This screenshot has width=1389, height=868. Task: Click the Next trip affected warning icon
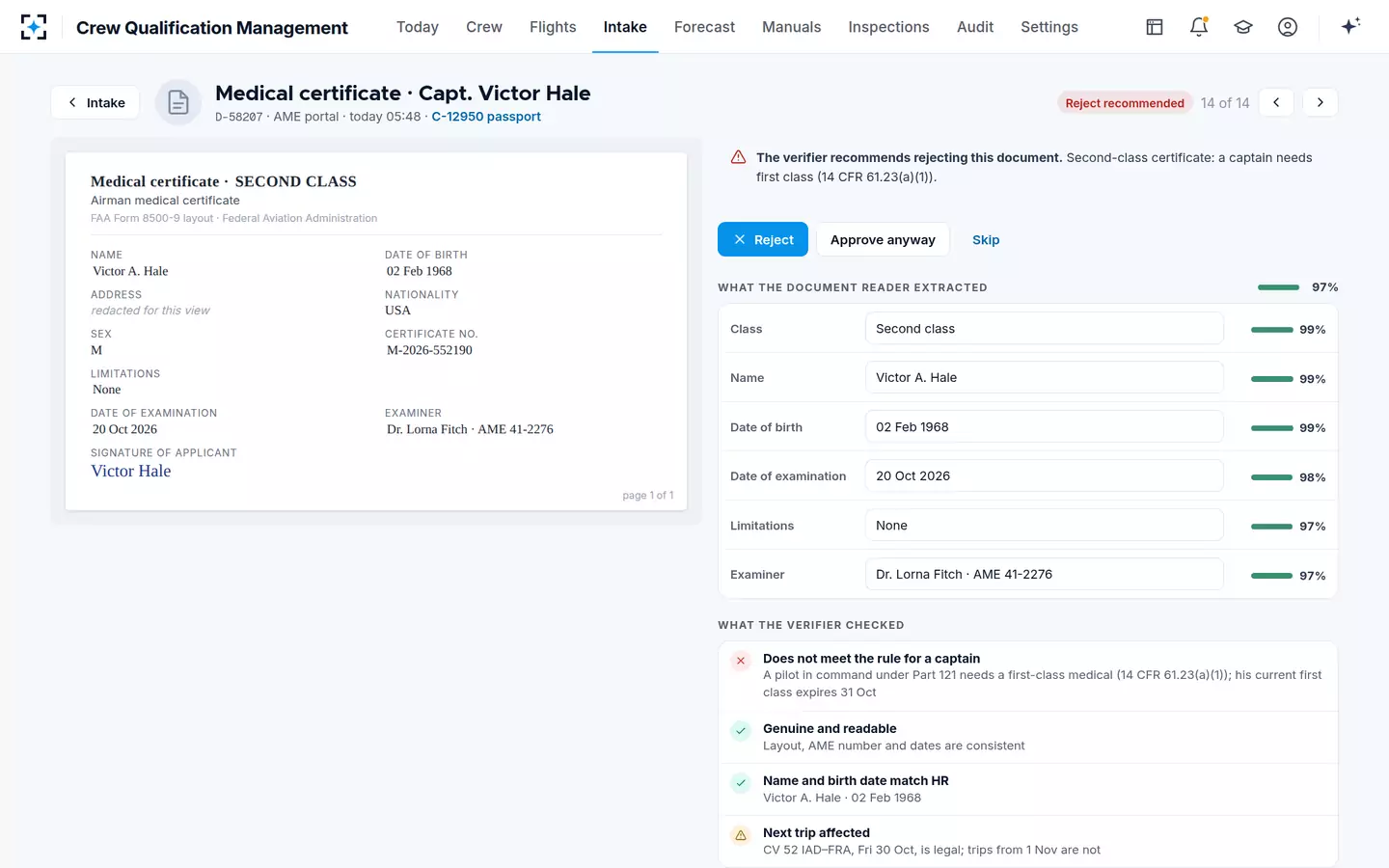coord(741,834)
